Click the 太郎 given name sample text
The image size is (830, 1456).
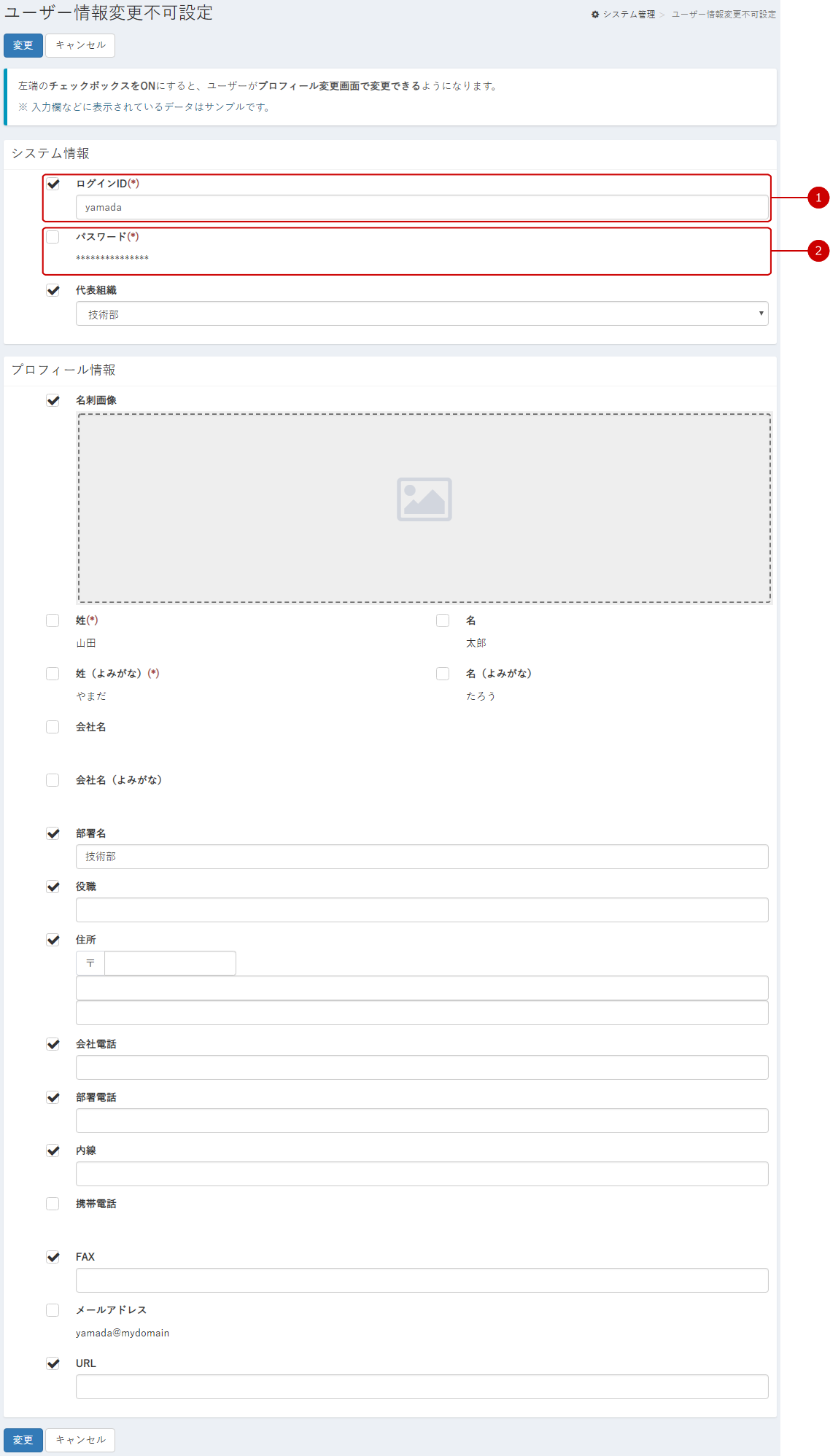(x=476, y=643)
